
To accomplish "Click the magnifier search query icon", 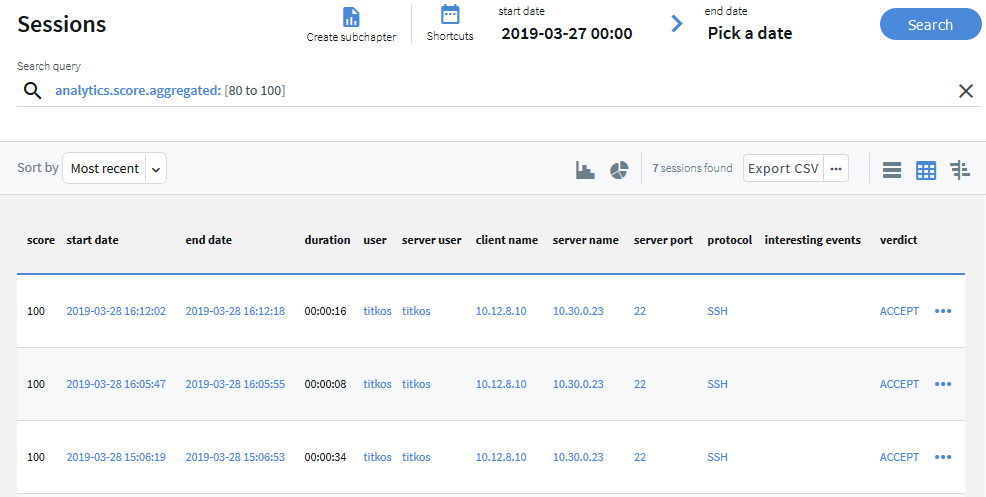I will [33, 91].
